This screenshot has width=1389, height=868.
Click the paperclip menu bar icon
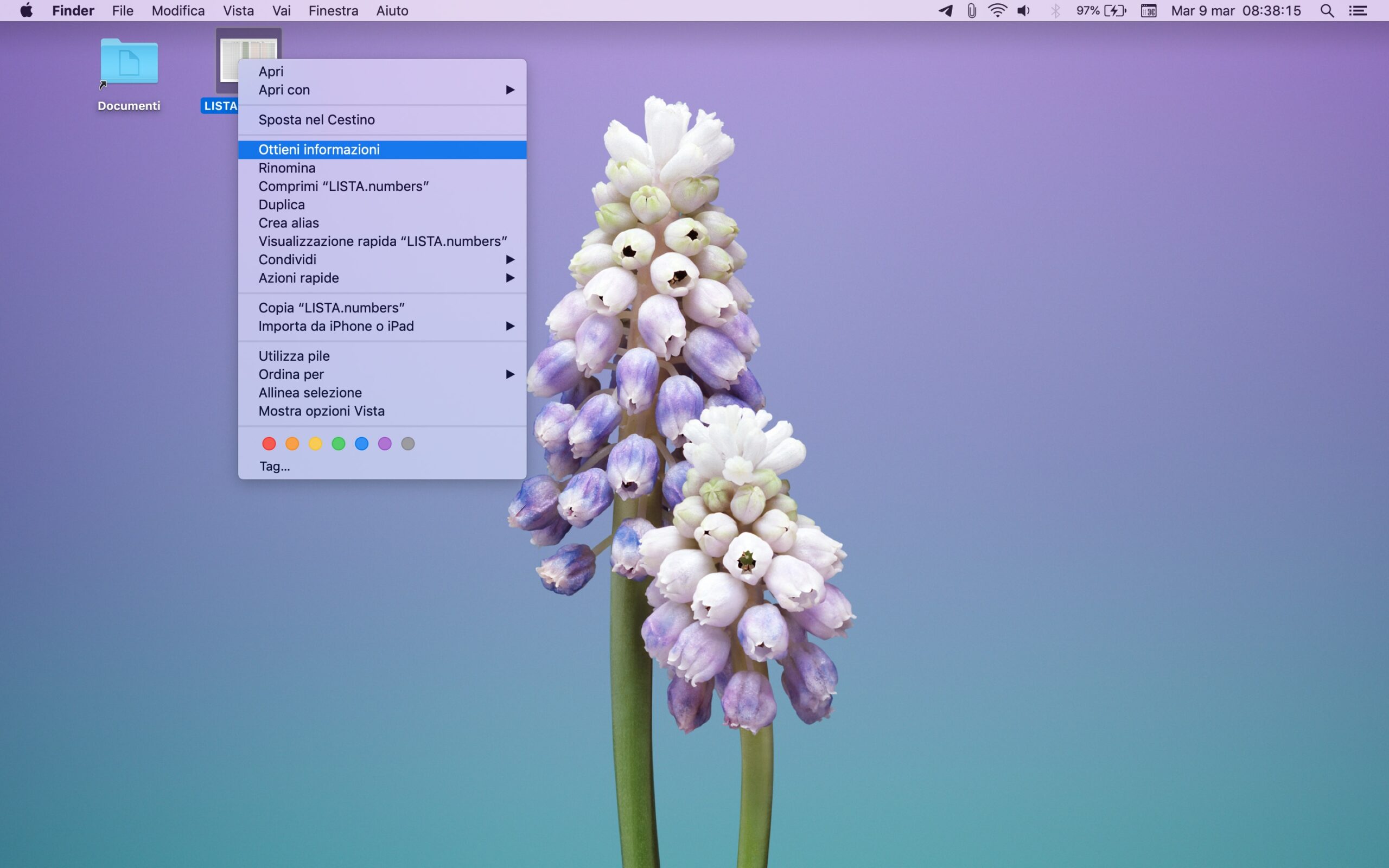pyautogui.click(x=971, y=10)
